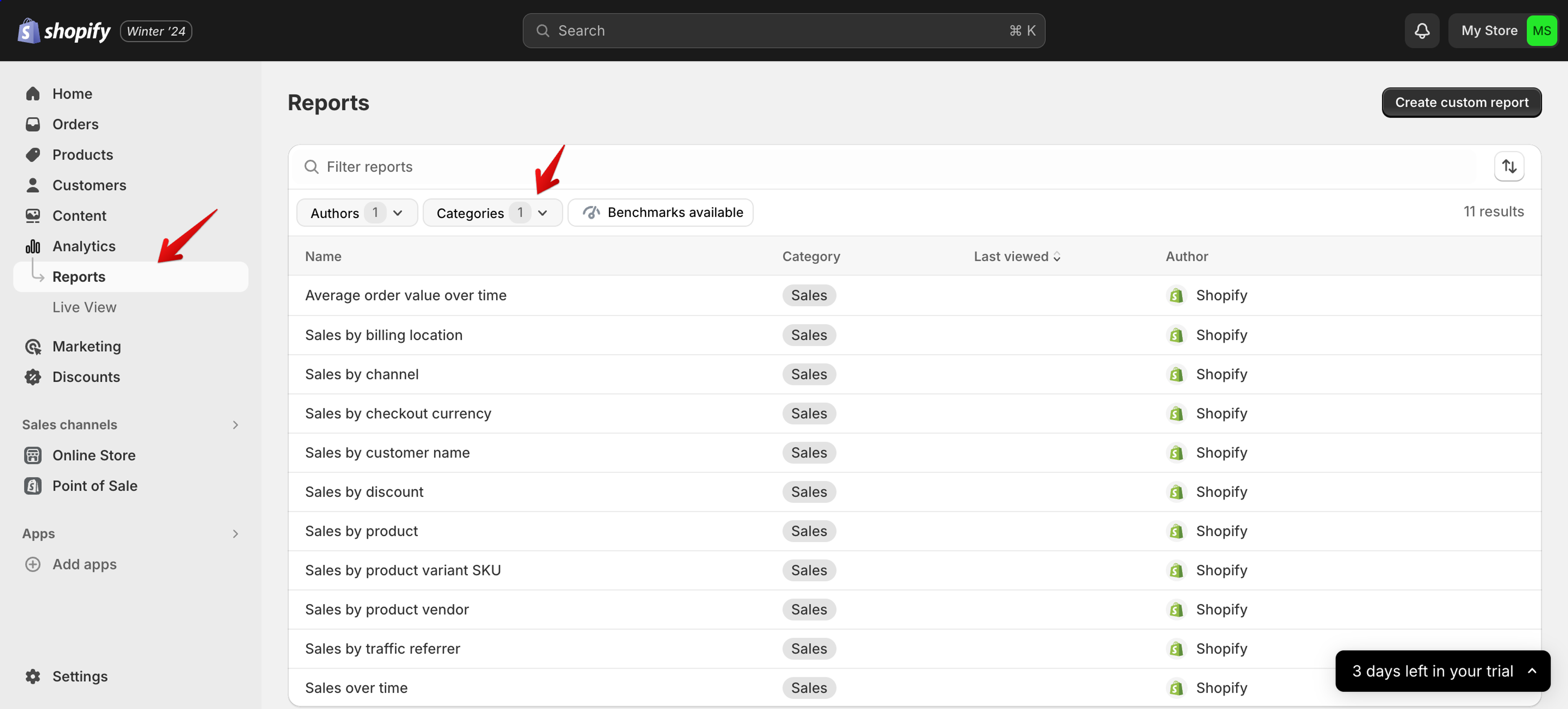Screen dimensions: 1568x709
Task: Click the Shopify logo
Action: (64, 31)
